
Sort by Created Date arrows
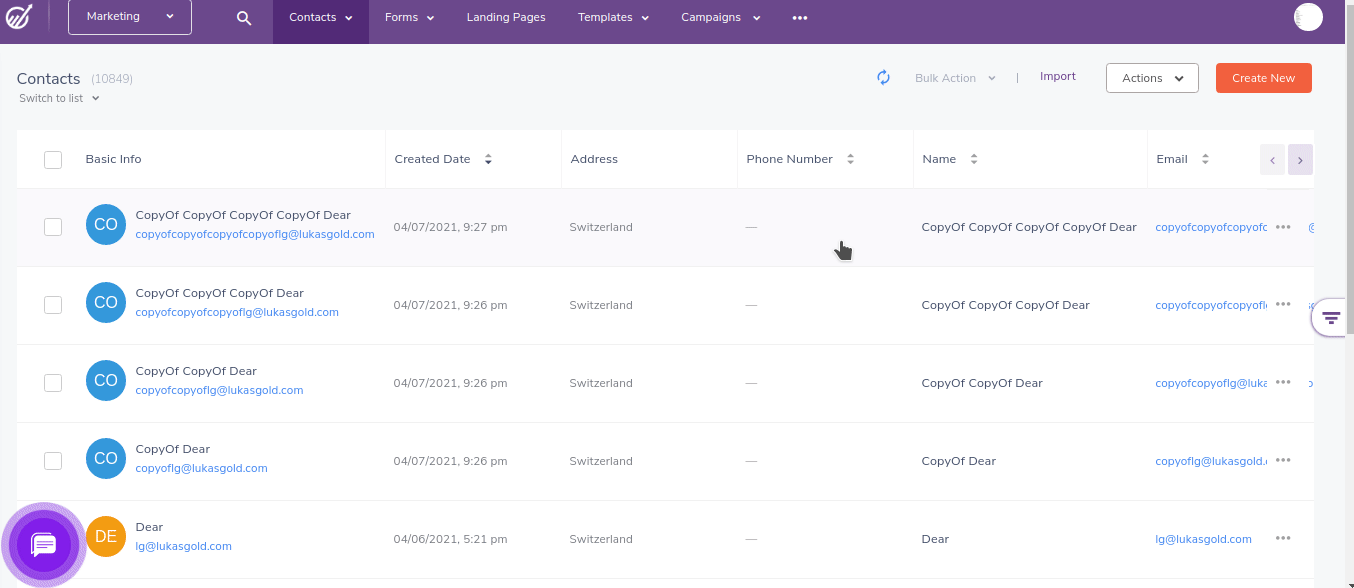488,159
